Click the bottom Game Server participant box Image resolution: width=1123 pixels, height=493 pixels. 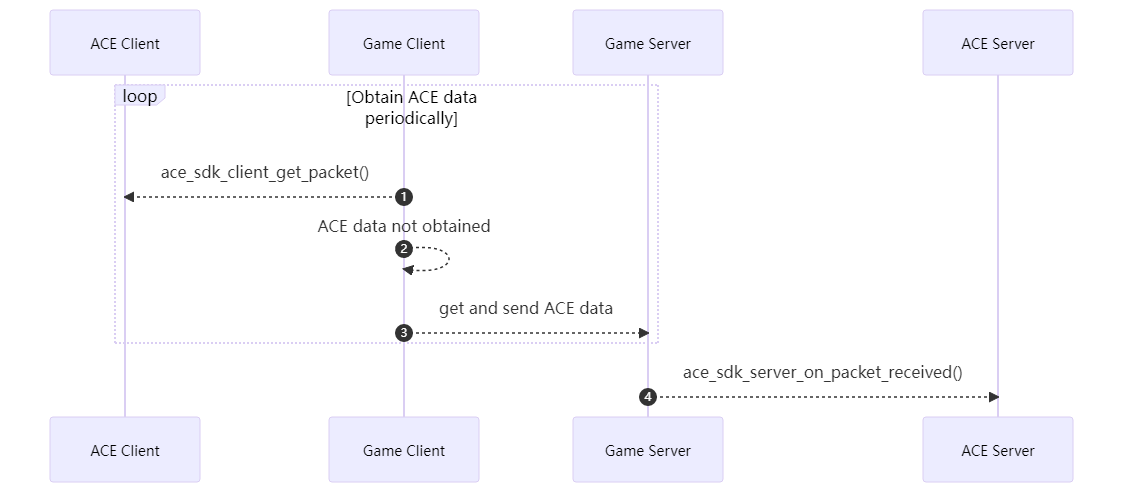[648, 450]
